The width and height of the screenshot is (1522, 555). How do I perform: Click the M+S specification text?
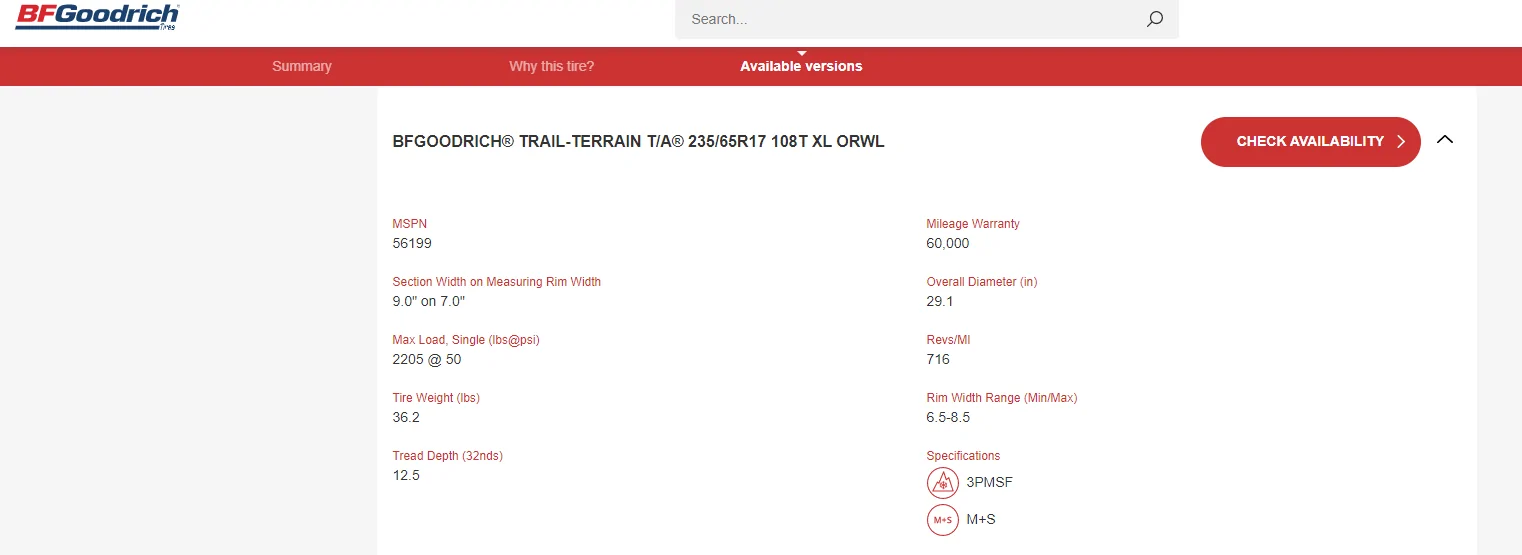(x=980, y=520)
